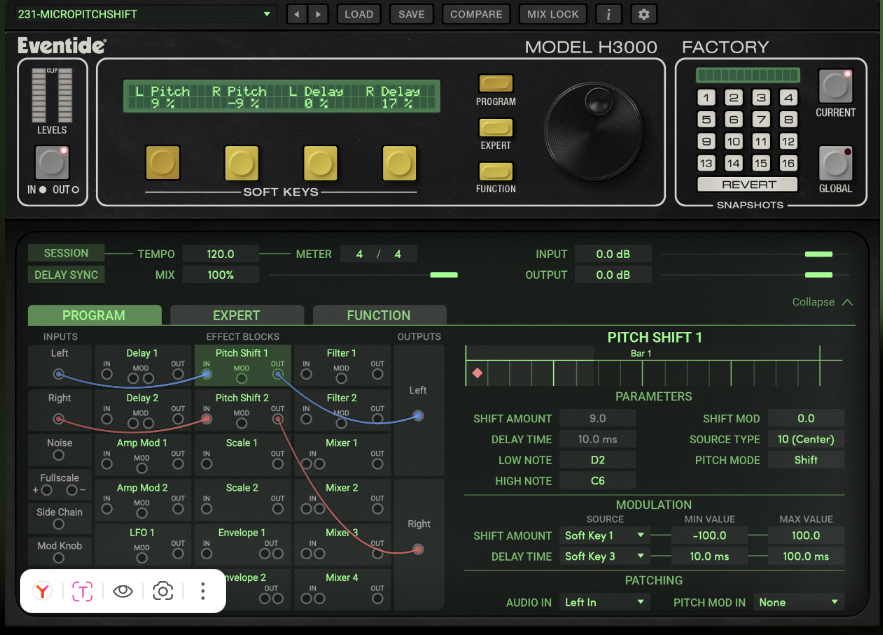Collapse the lower editor panel
The height and width of the screenshot is (635, 883).
point(822,302)
